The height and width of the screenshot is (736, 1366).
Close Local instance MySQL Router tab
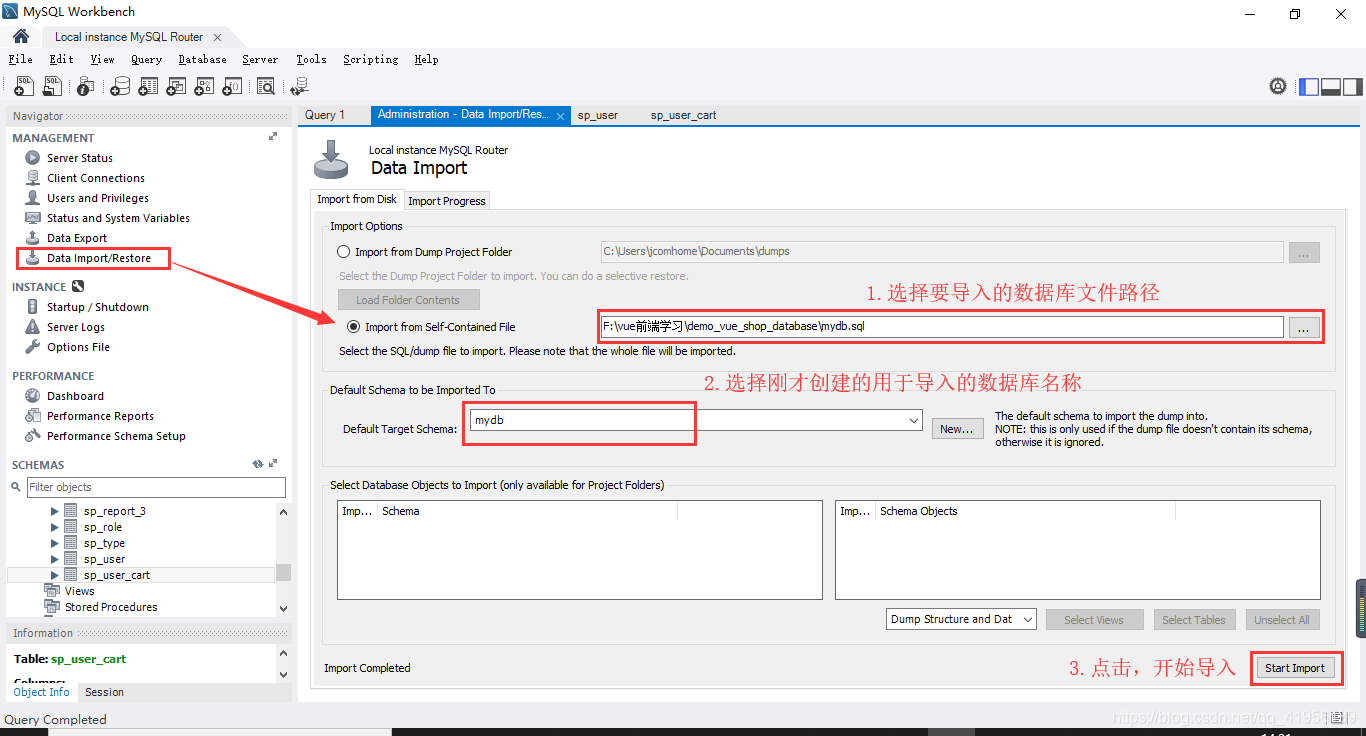(218, 37)
